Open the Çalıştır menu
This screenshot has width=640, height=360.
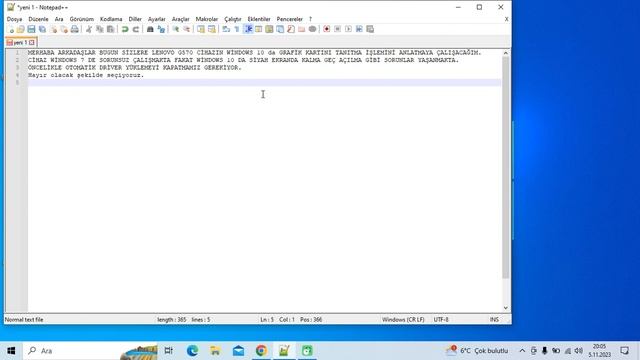click(x=233, y=19)
